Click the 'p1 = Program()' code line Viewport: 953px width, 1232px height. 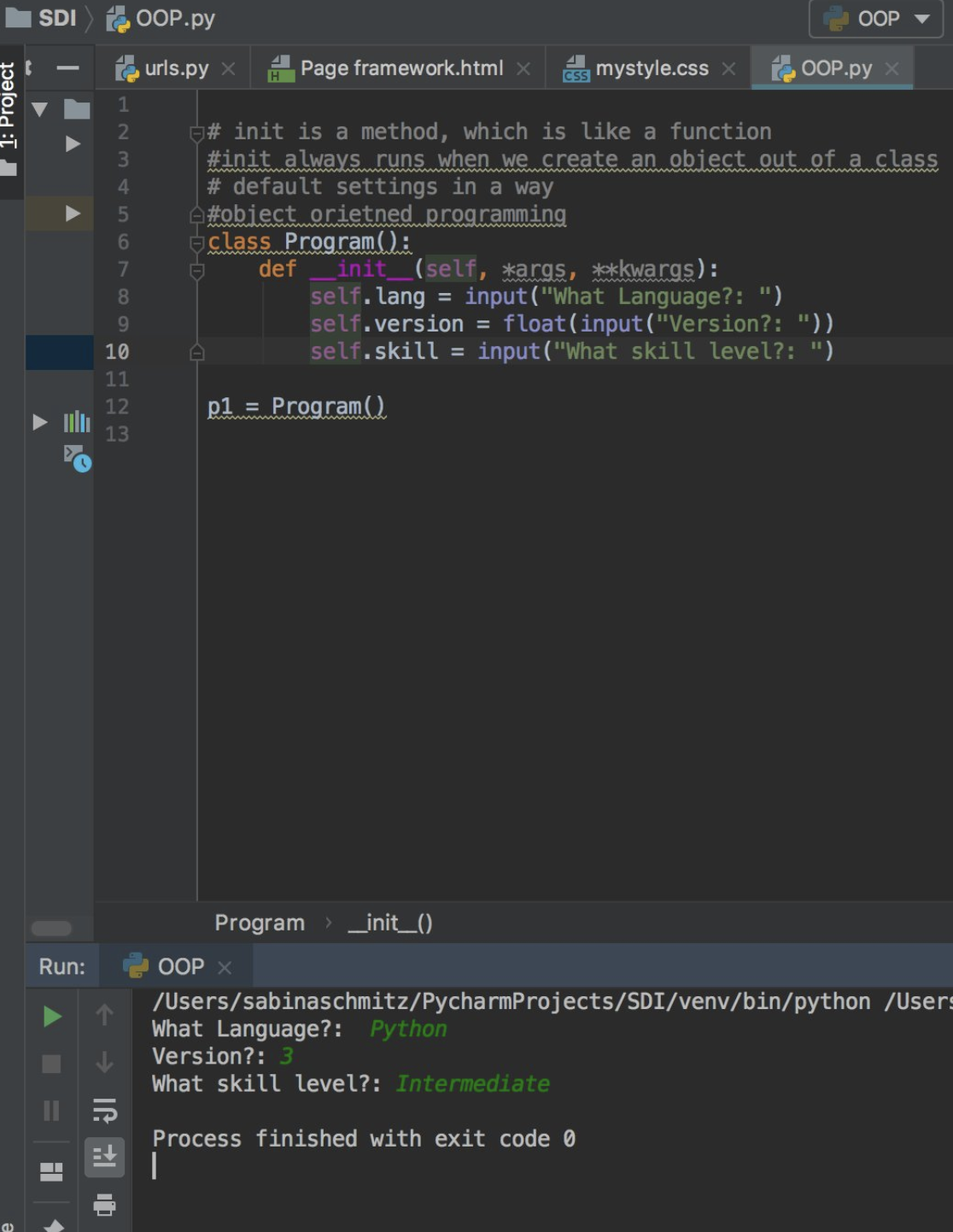tap(296, 407)
